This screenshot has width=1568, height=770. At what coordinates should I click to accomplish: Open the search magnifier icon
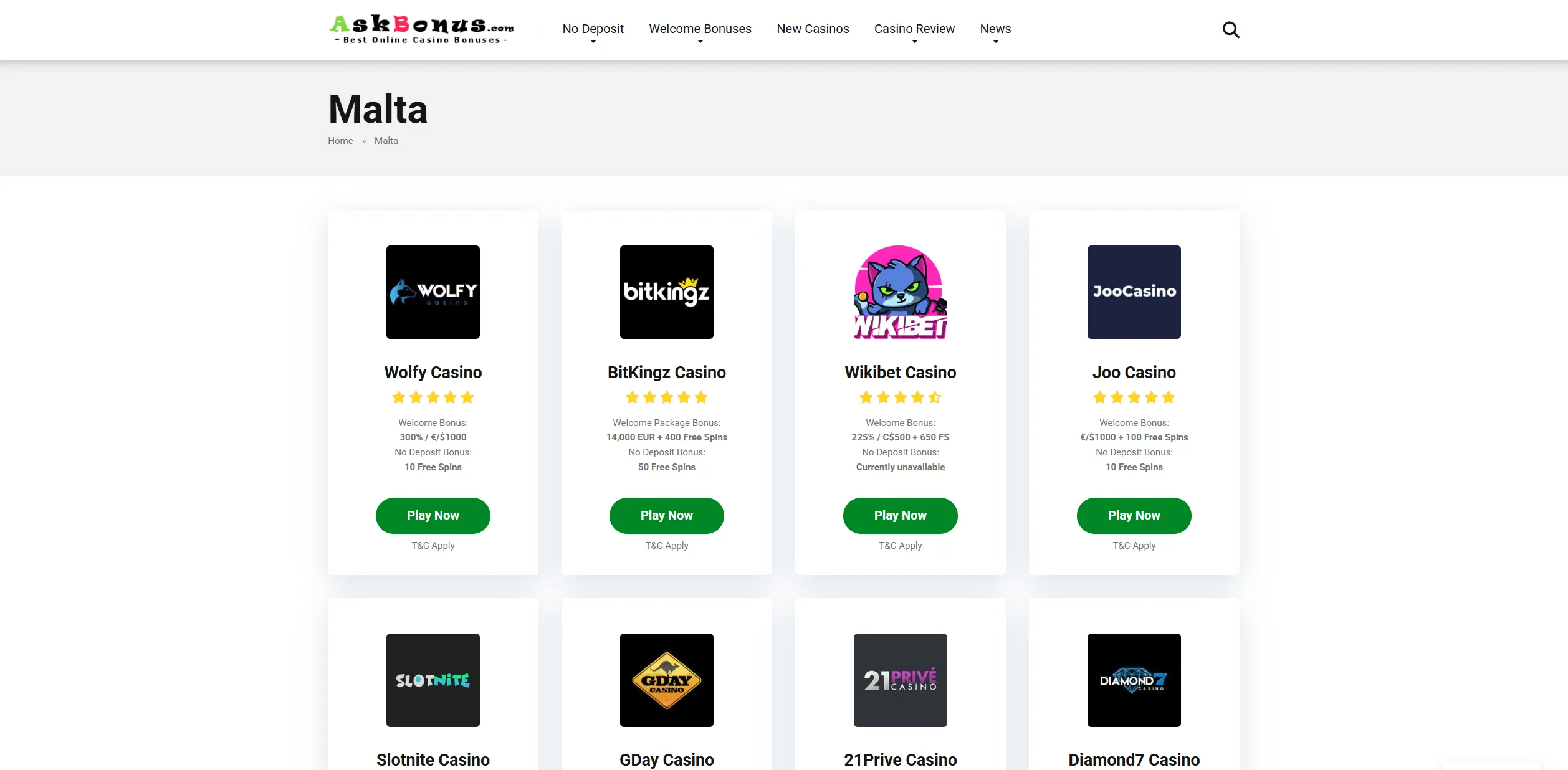coord(1230,30)
